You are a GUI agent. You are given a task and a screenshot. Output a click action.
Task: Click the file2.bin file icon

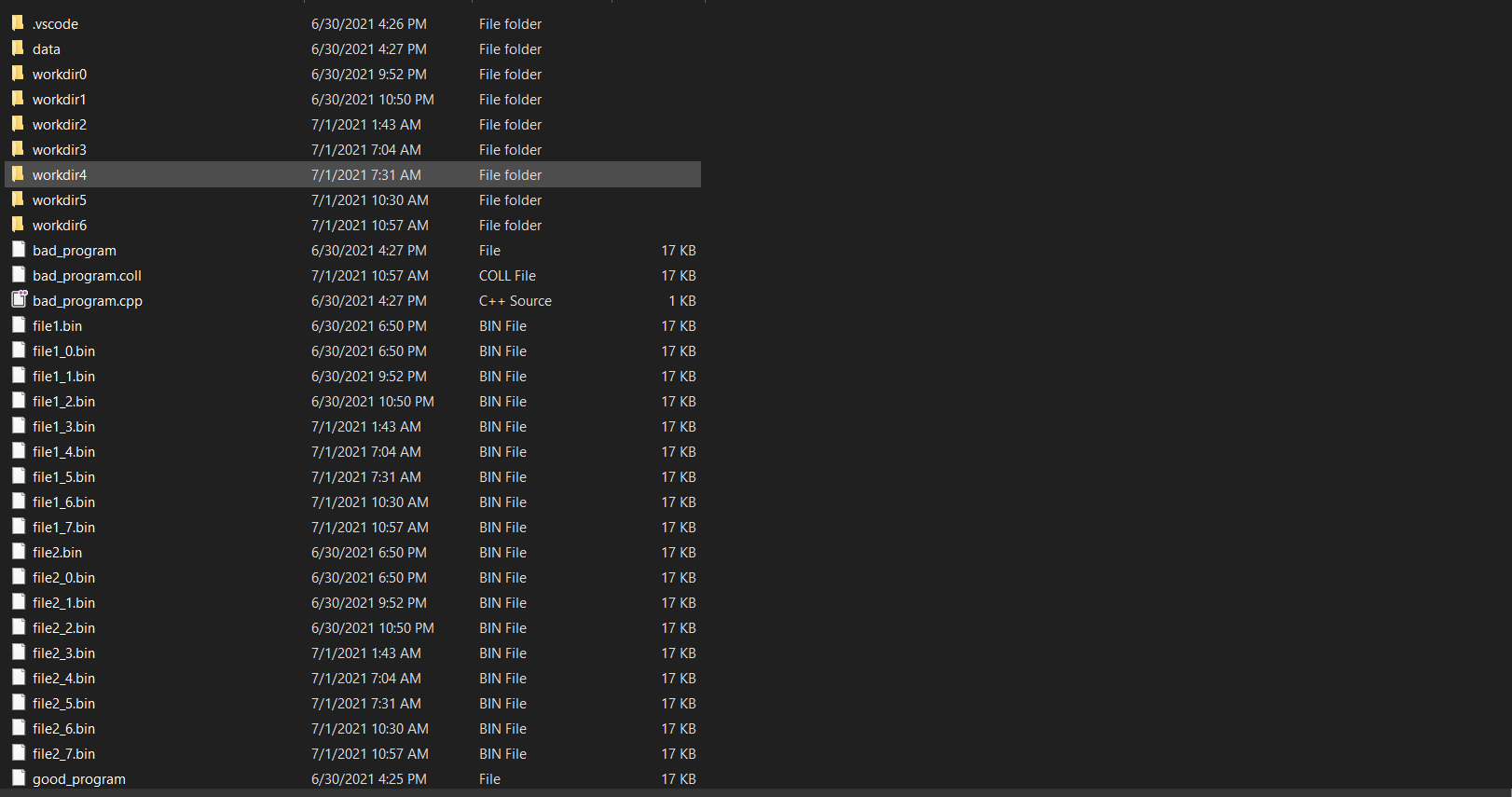pyautogui.click(x=19, y=551)
